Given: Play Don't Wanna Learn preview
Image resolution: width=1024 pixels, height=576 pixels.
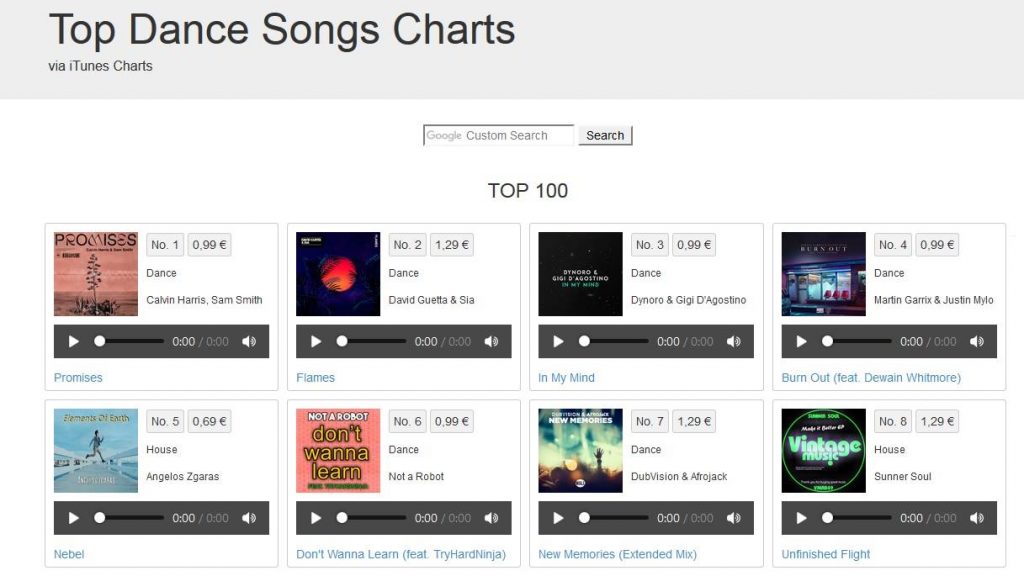Looking at the screenshot, I should click(x=316, y=518).
